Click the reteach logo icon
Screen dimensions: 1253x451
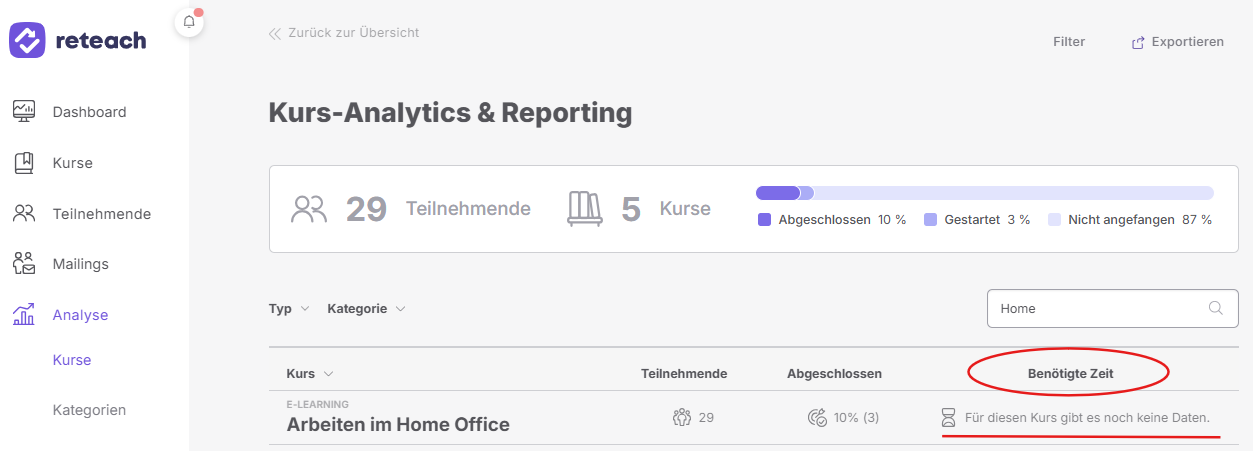(27, 41)
